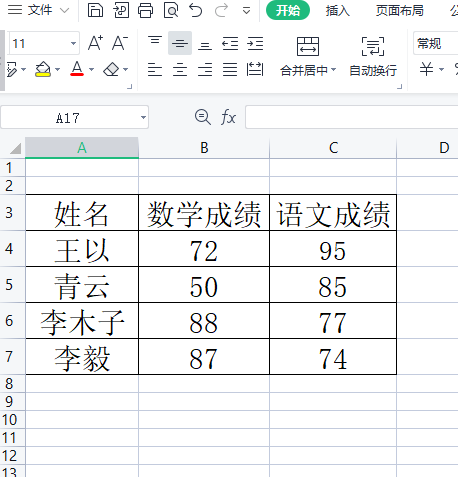Viewport: 458px width, 477px height.
Task: Open Print Preview
Action: [x=171, y=10]
